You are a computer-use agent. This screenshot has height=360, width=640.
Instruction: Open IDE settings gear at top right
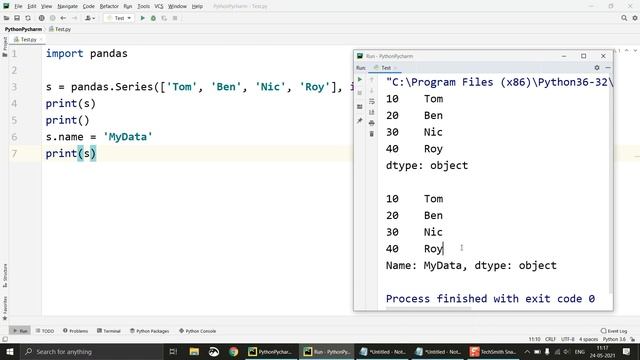pos(635,18)
